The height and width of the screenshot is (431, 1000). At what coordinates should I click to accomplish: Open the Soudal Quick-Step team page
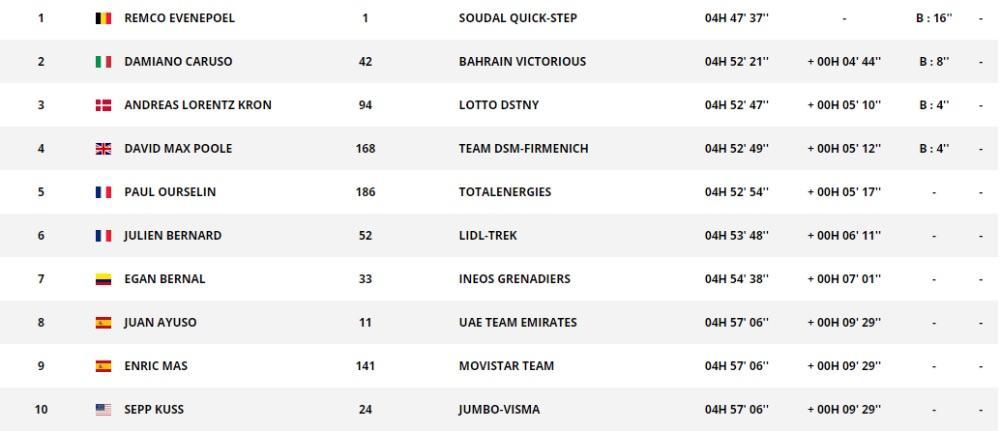click(x=518, y=18)
